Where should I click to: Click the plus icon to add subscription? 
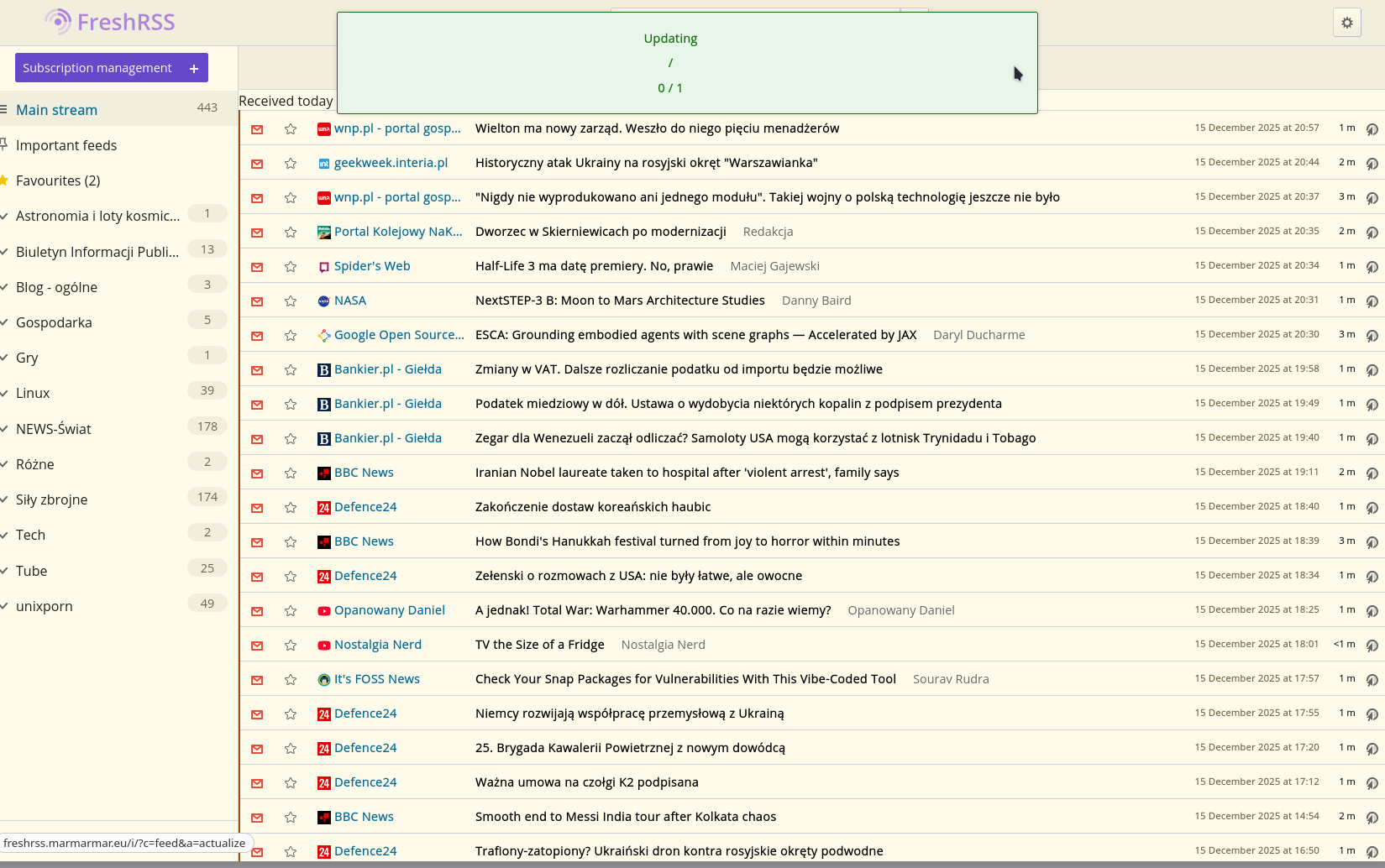(194, 68)
